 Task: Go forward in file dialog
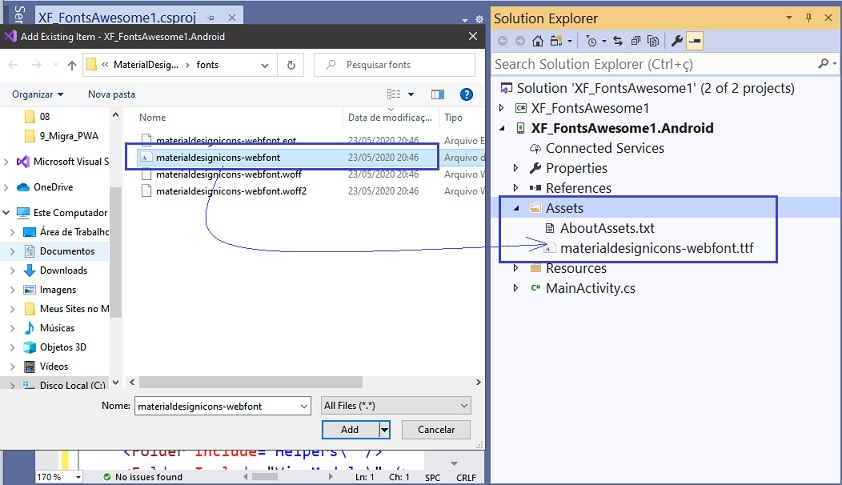coord(37,65)
